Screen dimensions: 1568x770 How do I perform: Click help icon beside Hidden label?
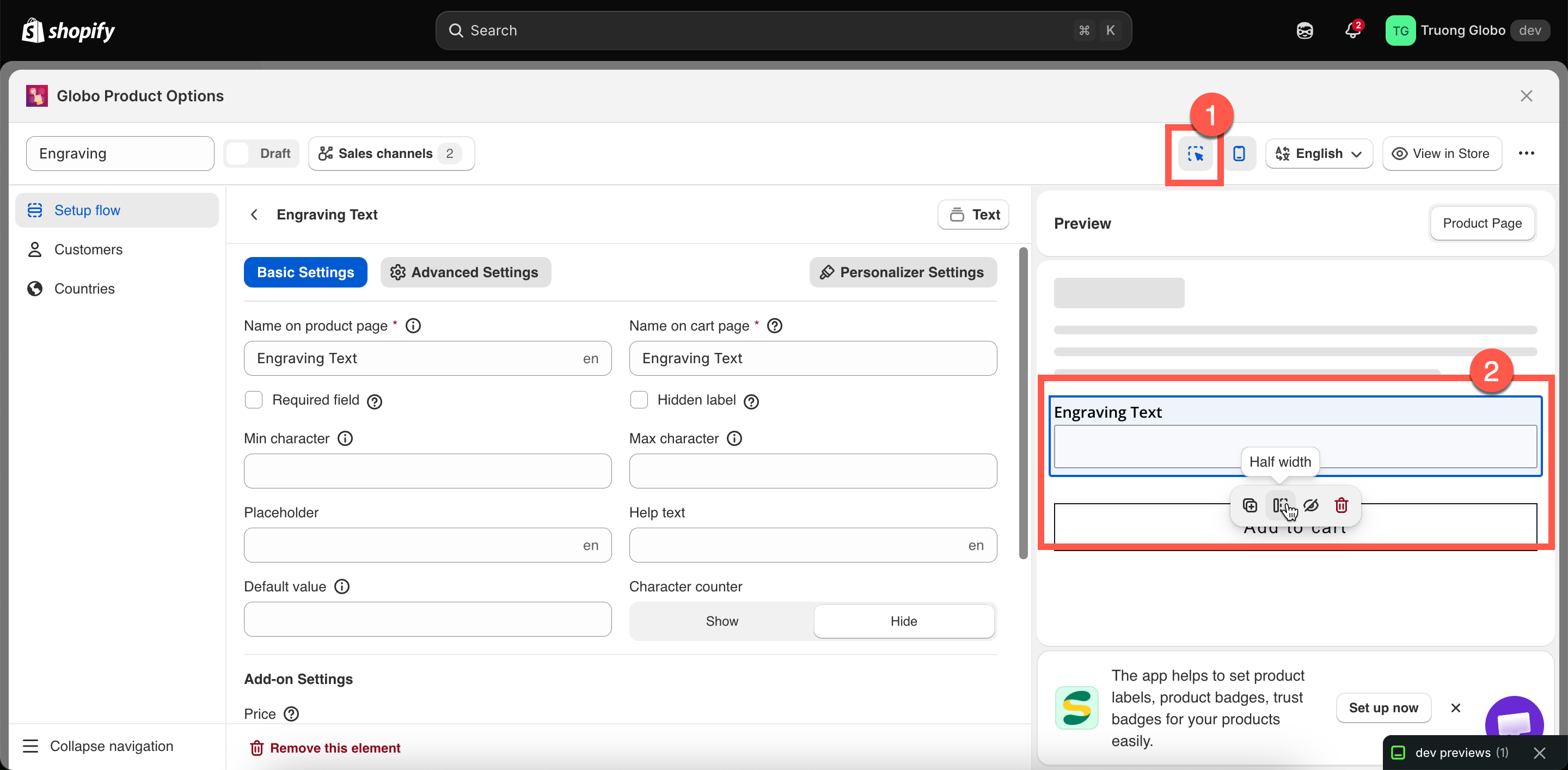[x=751, y=401]
